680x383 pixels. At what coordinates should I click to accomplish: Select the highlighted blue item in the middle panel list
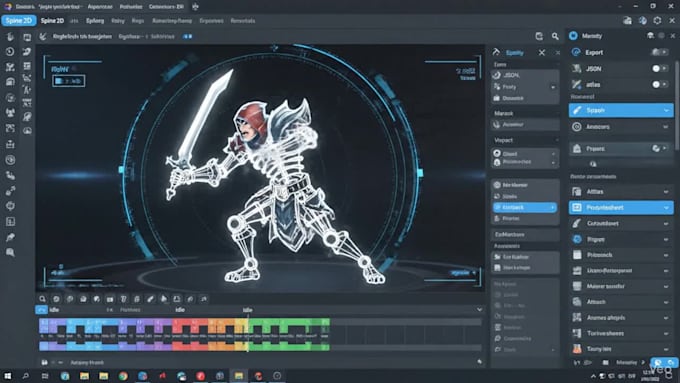(x=525, y=207)
